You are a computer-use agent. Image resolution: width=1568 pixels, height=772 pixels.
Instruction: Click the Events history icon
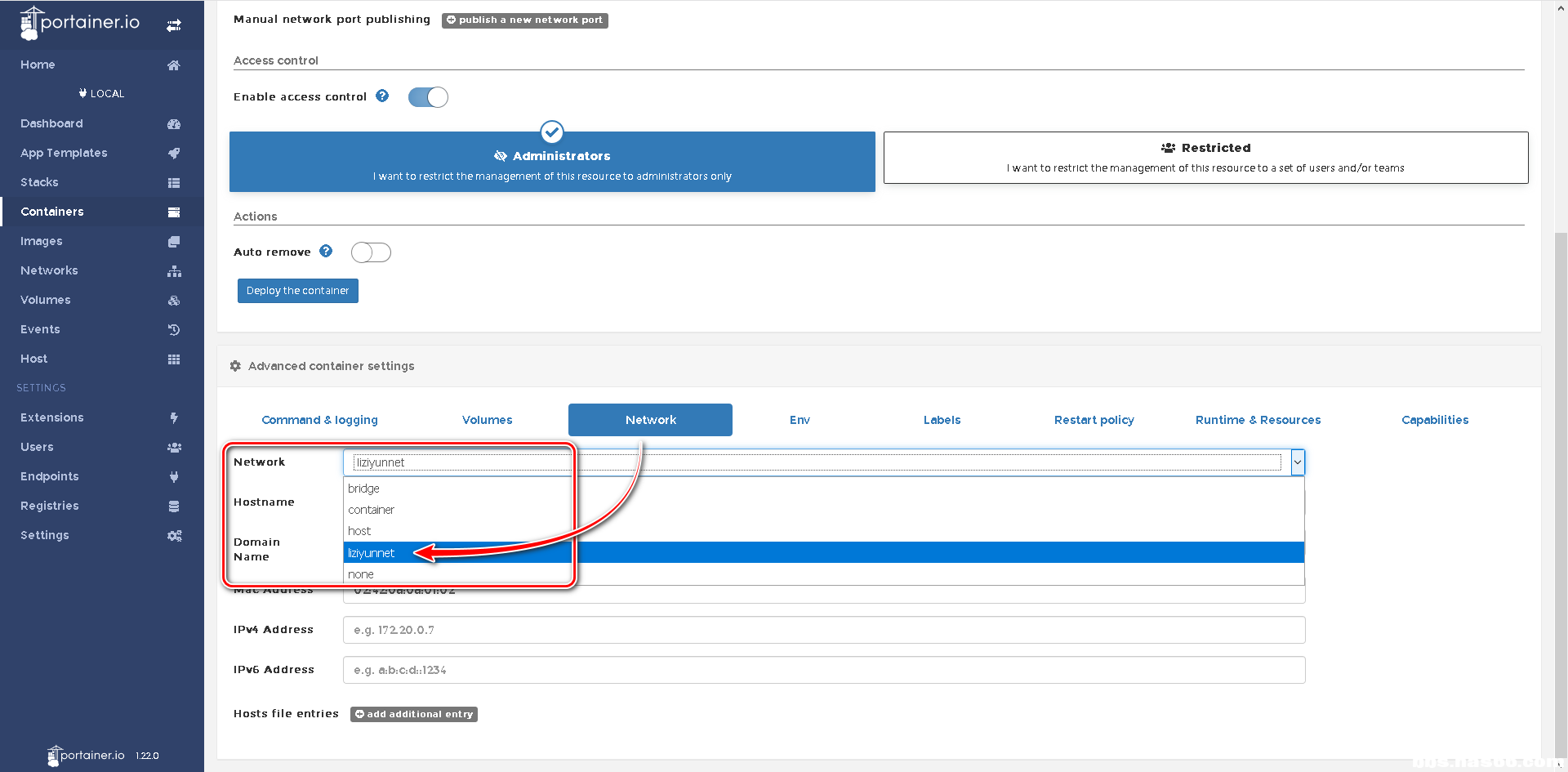pyautogui.click(x=173, y=330)
